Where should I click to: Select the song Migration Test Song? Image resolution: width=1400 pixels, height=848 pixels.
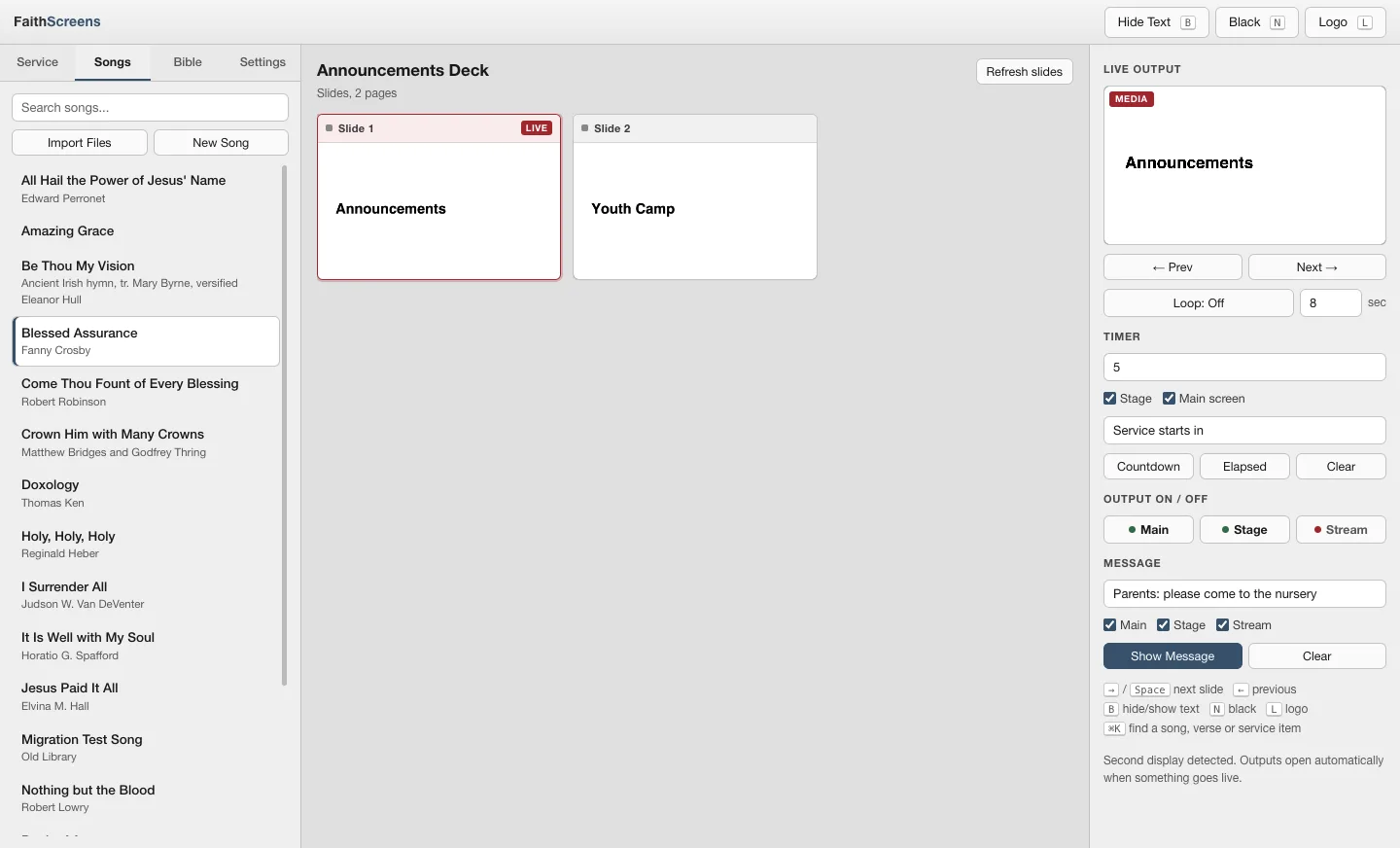(x=146, y=748)
